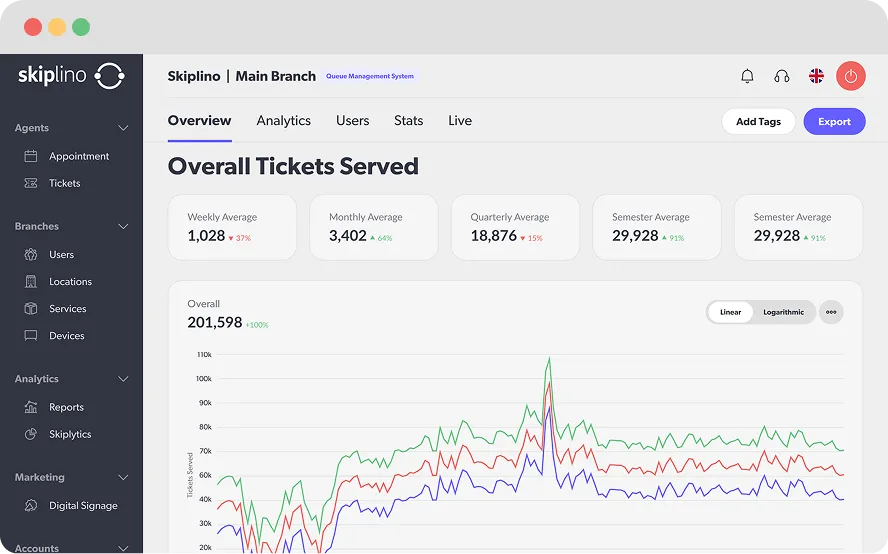Open sidebar Users under Branches

pyautogui.click(x=61, y=254)
